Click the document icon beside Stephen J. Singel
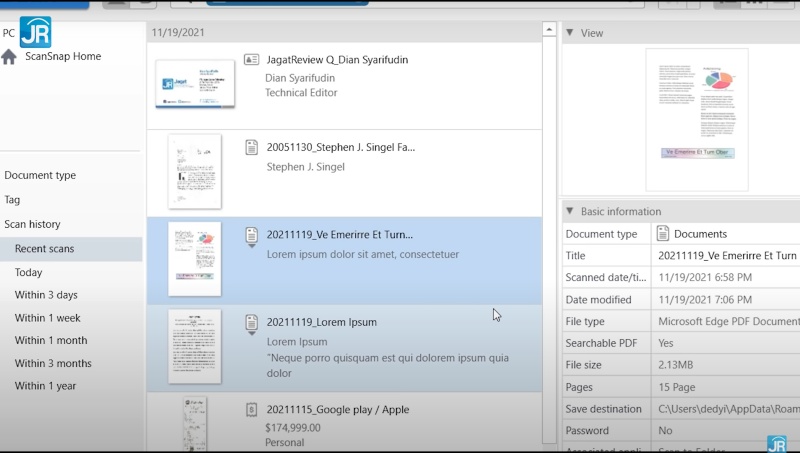This screenshot has width=800, height=453. 252,147
